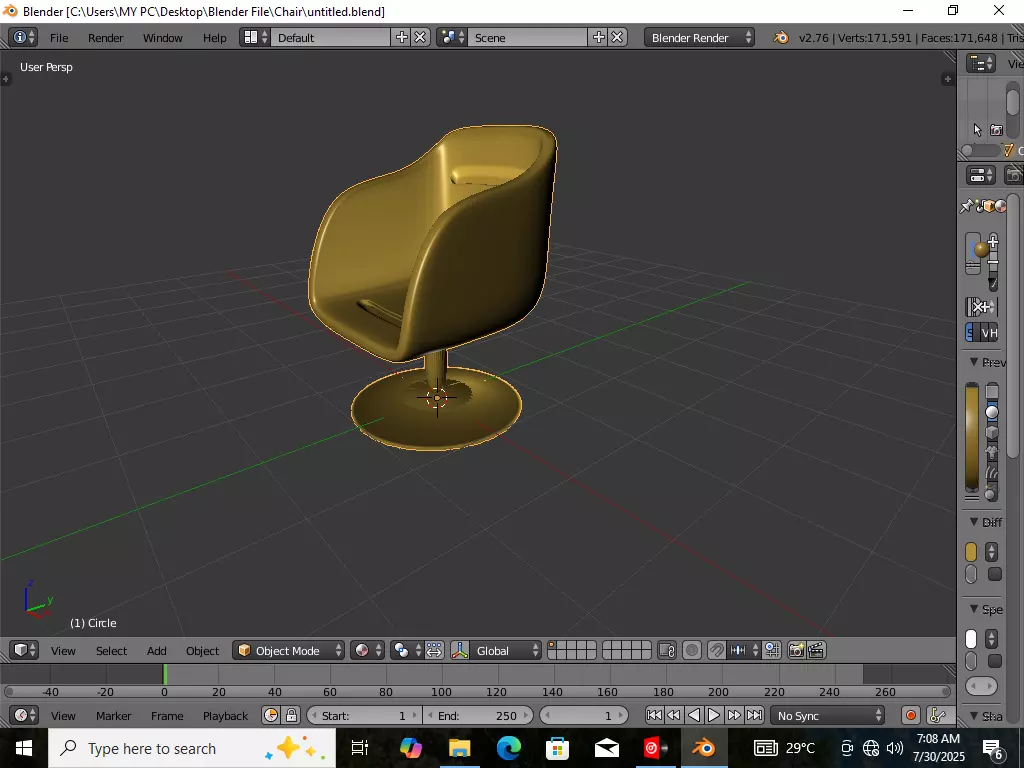
Task: Open the Add menu
Action: (x=157, y=651)
